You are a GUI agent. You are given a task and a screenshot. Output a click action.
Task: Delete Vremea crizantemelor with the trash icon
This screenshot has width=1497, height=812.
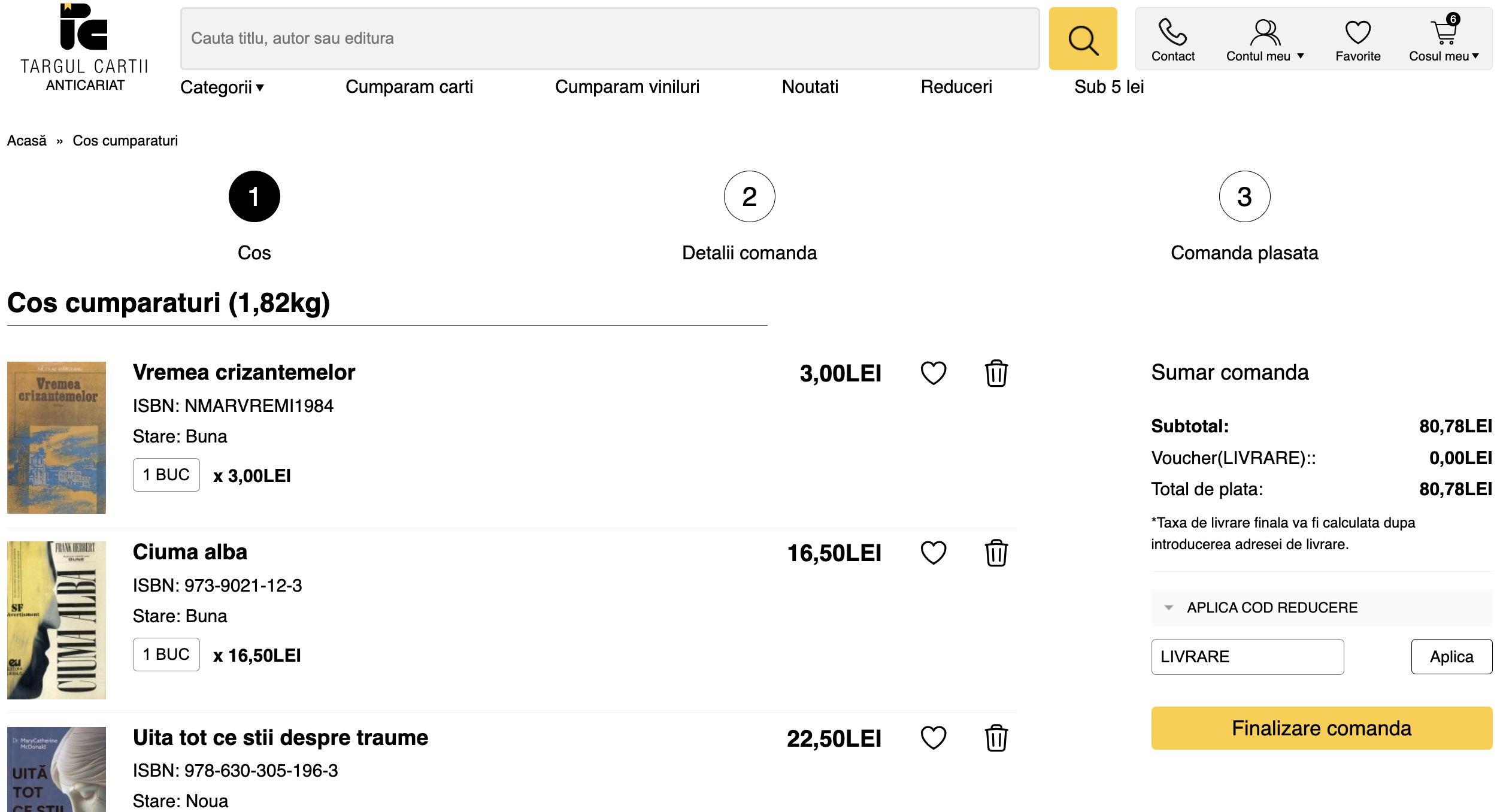pos(996,374)
